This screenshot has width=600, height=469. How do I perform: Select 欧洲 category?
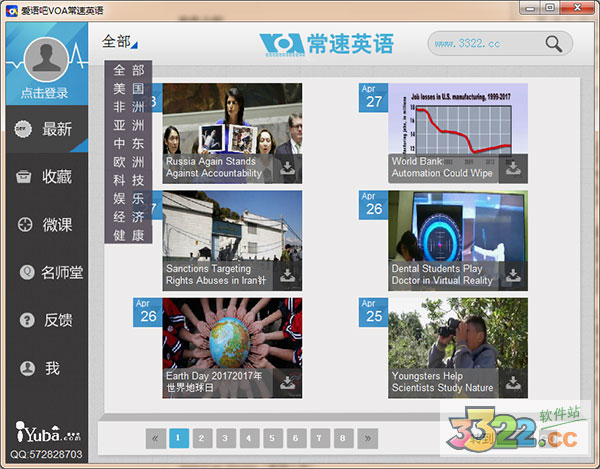click(x=129, y=162)
